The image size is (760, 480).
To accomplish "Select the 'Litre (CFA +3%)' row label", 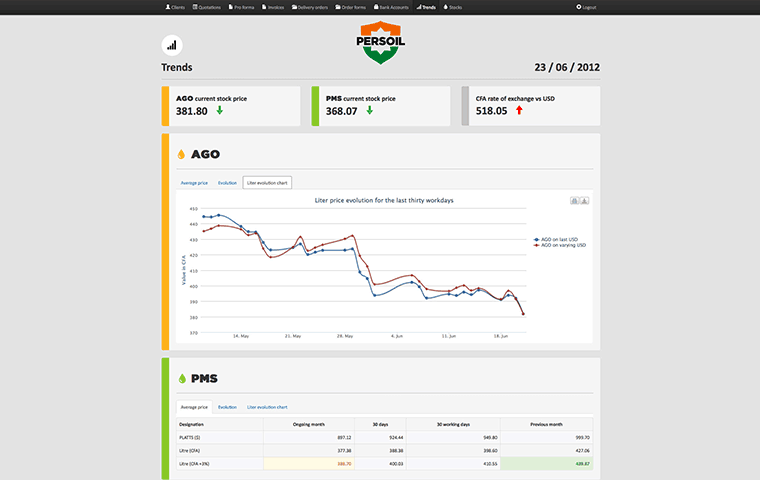I will click(194, 464).
